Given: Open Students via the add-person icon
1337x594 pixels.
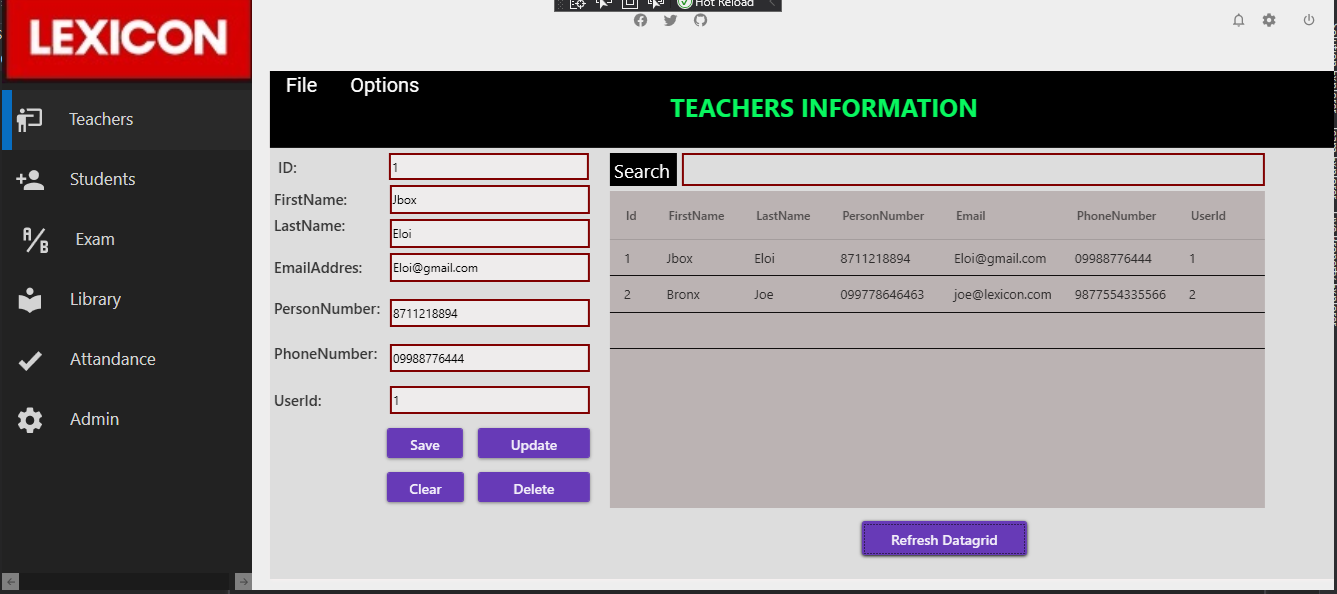Looking at the screenshot, I should click(30, 179).
